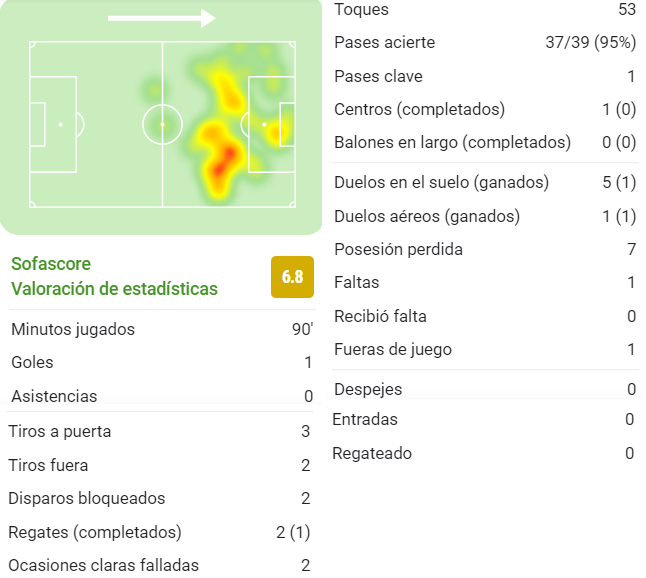This screenshot has height=578, width=646.
Task: Click the Asistencias label
Action: click(54, 396)
